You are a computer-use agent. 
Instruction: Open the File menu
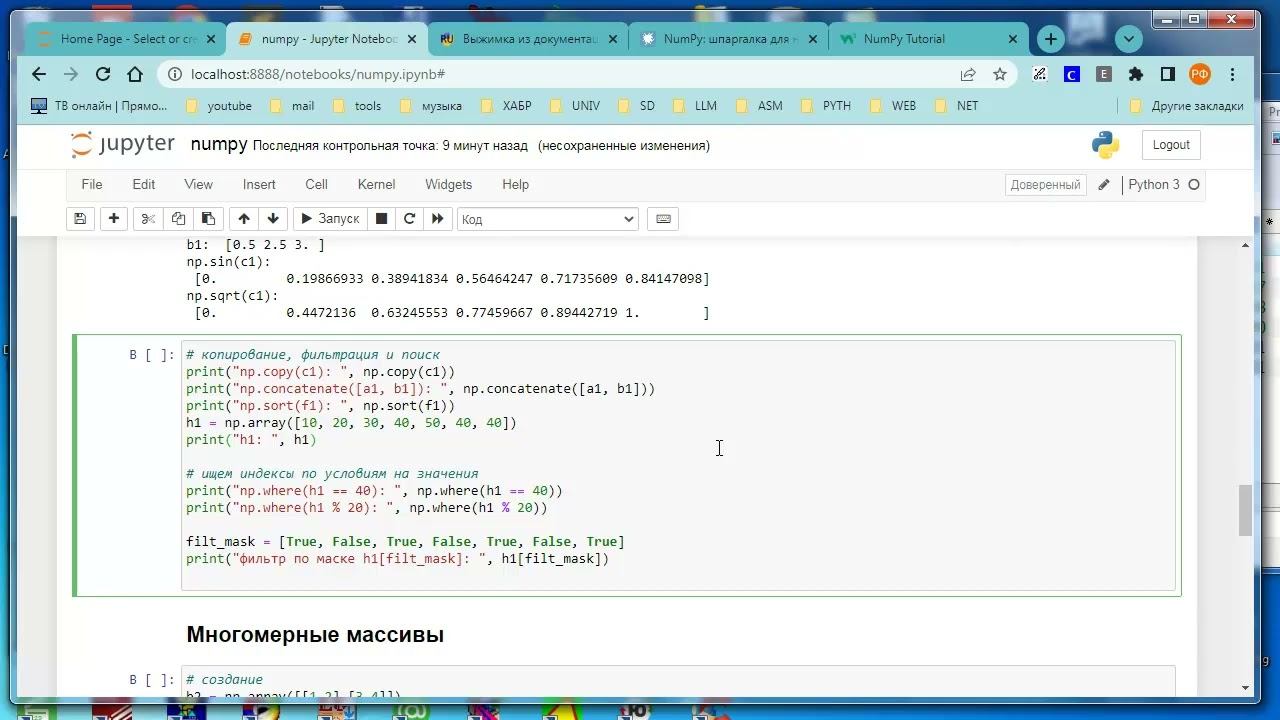pos(92,184)
